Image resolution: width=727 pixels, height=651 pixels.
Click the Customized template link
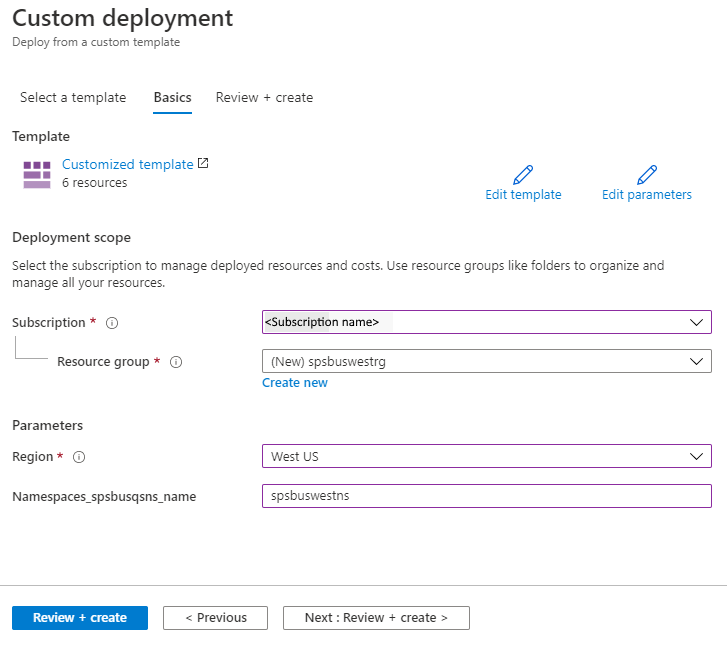127,164
